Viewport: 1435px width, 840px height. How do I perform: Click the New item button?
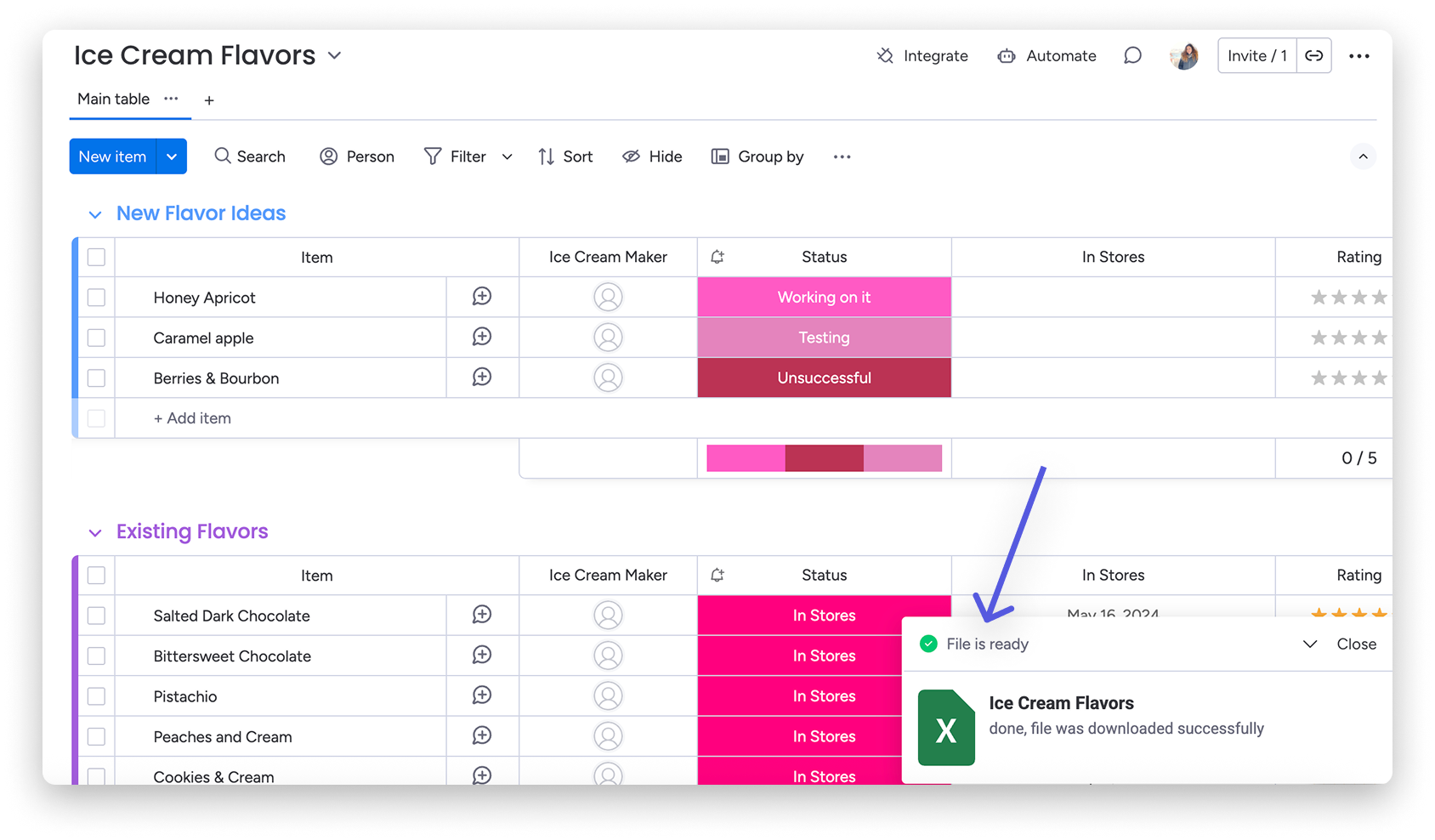pos(112,156)
